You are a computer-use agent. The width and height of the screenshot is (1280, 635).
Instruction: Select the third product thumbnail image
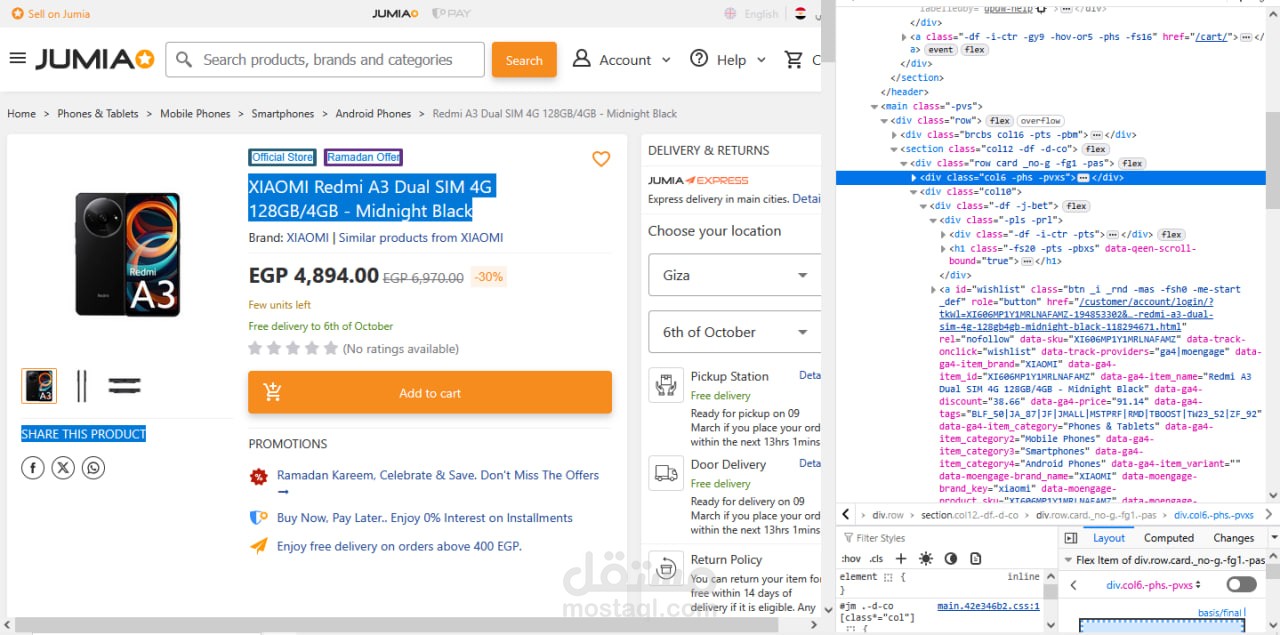pyautogui.click(x=125, y=385)
